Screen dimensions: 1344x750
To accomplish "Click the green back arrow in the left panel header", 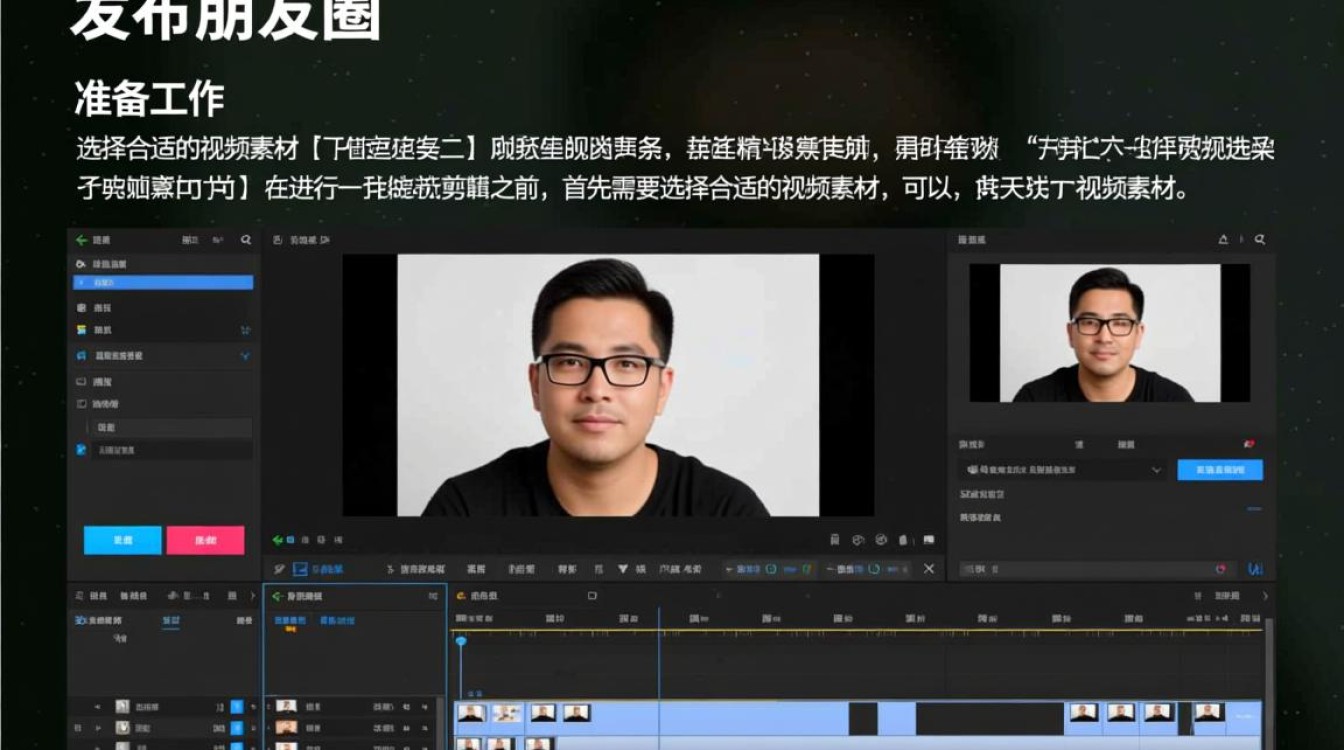I will click(x=81, y=240).
